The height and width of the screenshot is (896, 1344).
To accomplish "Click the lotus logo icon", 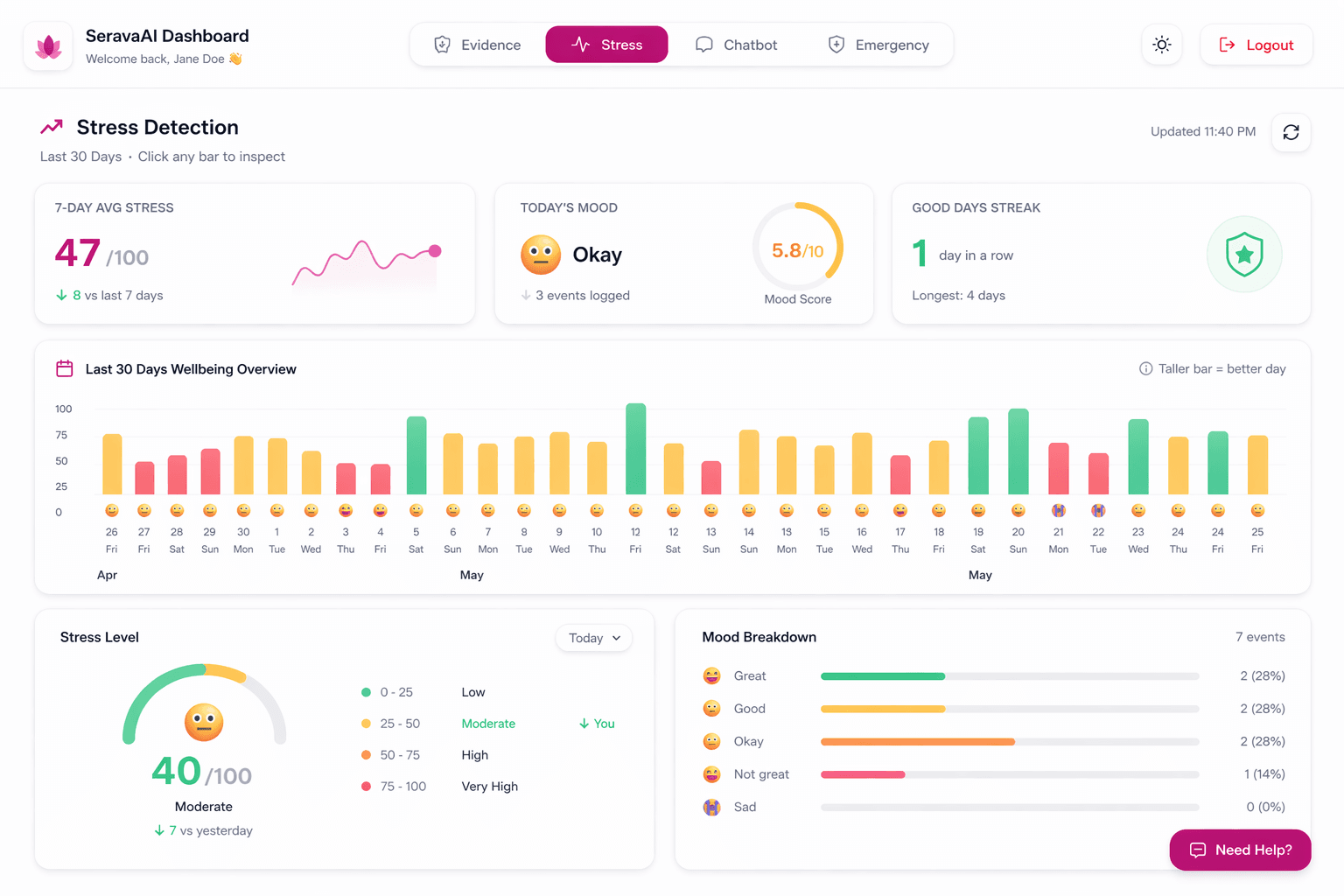I will click(x=47, y=45).
